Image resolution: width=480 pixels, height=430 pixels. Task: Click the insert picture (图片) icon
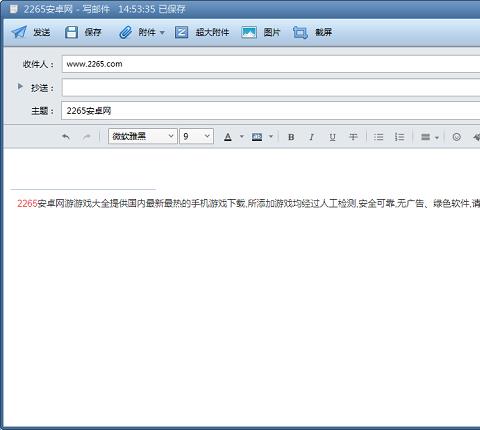coord(249,32)
